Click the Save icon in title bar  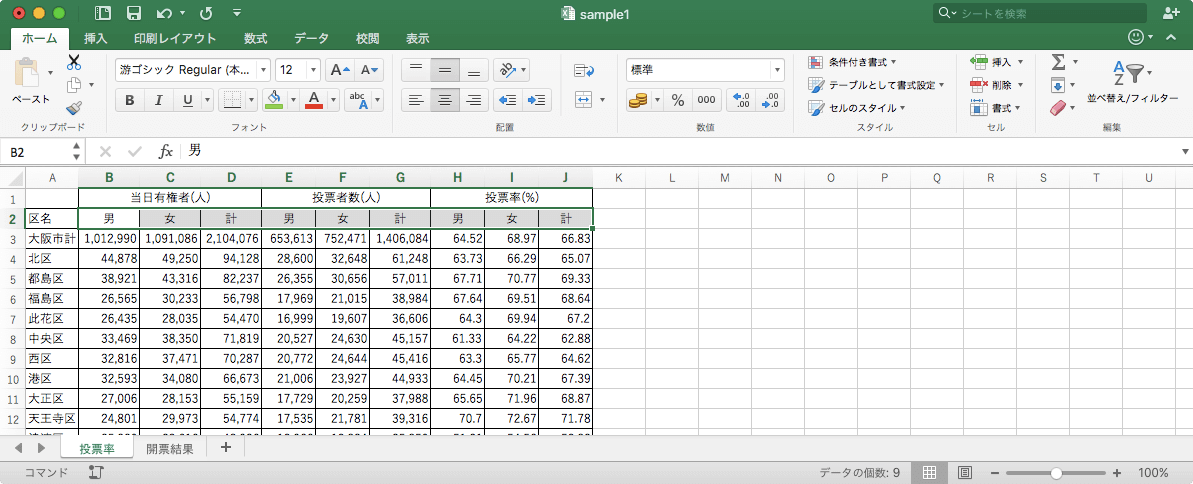pyautogui.click(x=133, y=14)
